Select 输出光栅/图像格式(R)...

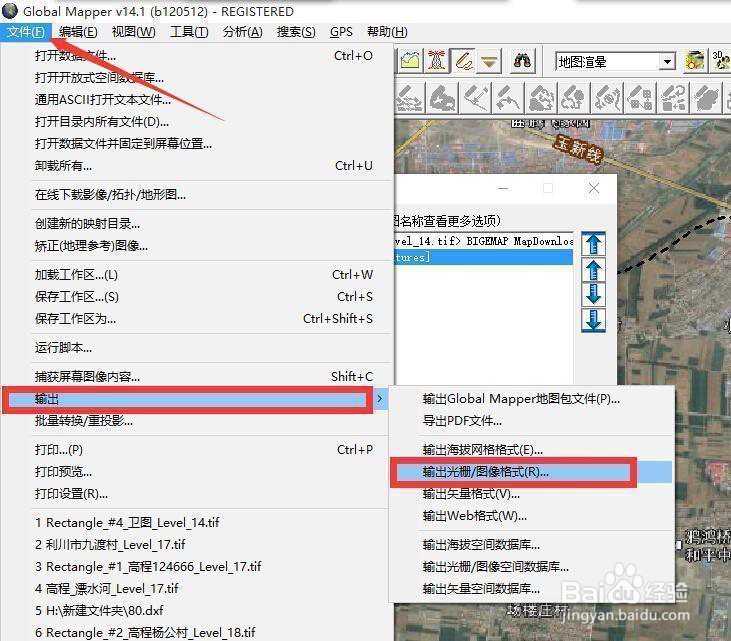(532, 472)
